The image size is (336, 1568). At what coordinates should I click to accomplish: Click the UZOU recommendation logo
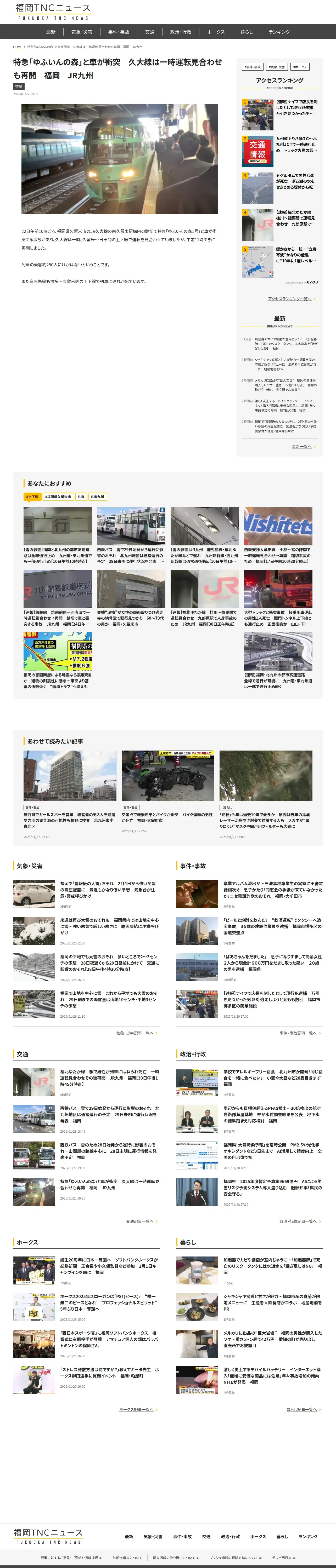tap(312, 283)
